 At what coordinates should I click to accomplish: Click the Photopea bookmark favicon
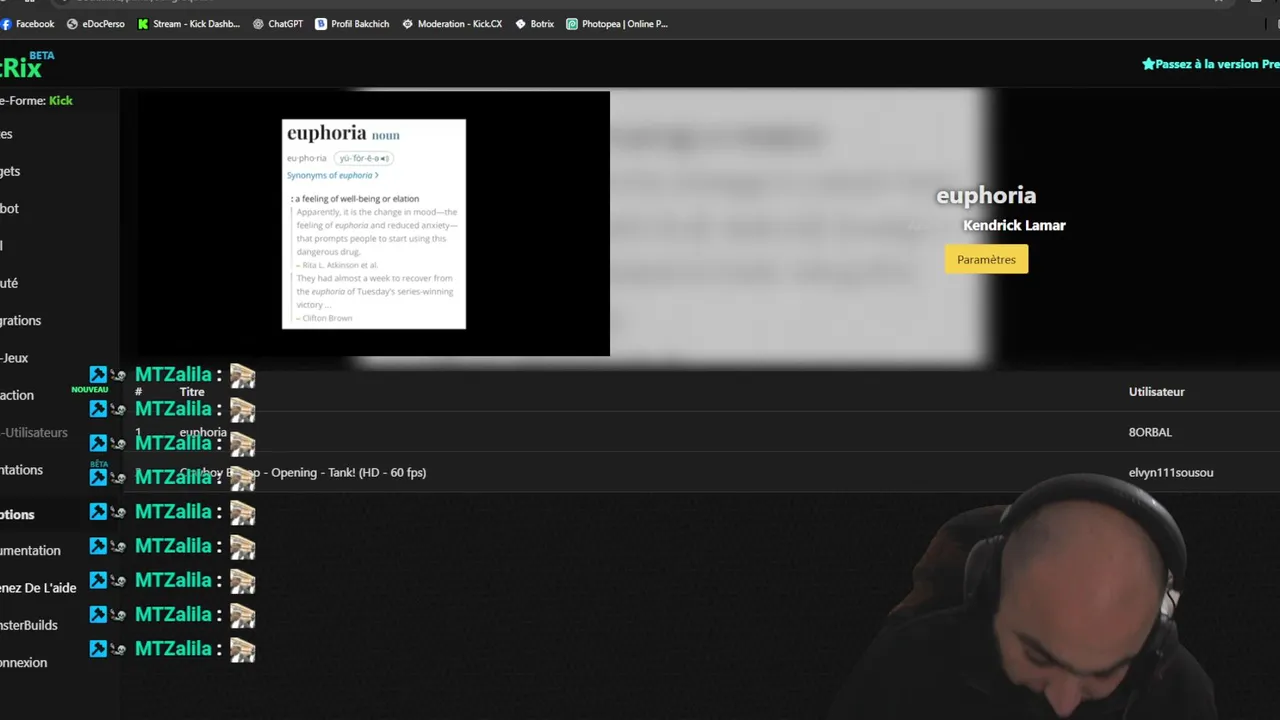coord(572,24)
